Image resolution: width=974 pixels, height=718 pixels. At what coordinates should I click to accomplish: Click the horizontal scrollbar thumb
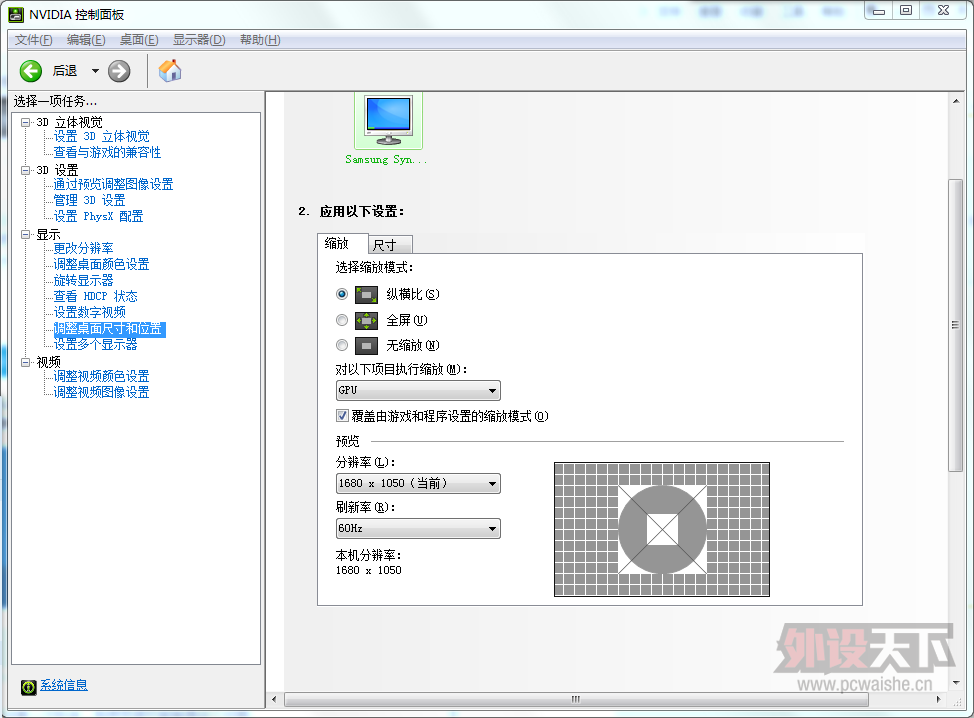coord(576,699)
